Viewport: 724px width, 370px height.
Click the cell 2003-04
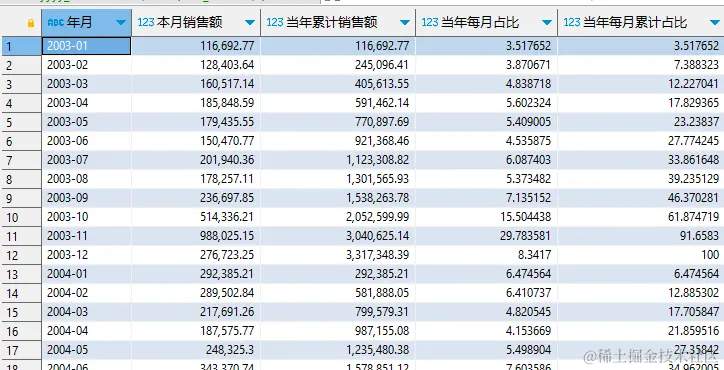click(x=86, y=103)
